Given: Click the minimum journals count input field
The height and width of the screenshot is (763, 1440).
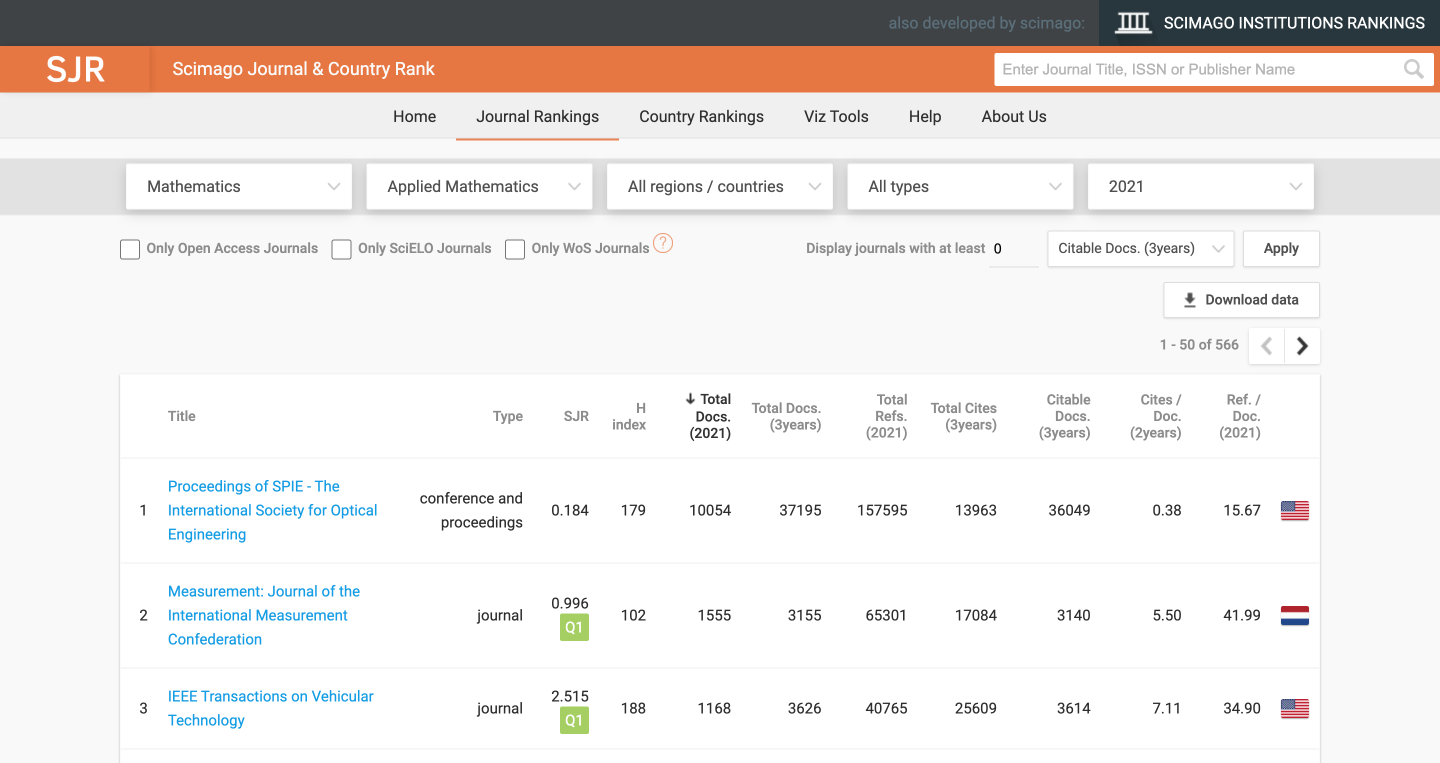Looking at the screenshot, I should [1013, 249].
